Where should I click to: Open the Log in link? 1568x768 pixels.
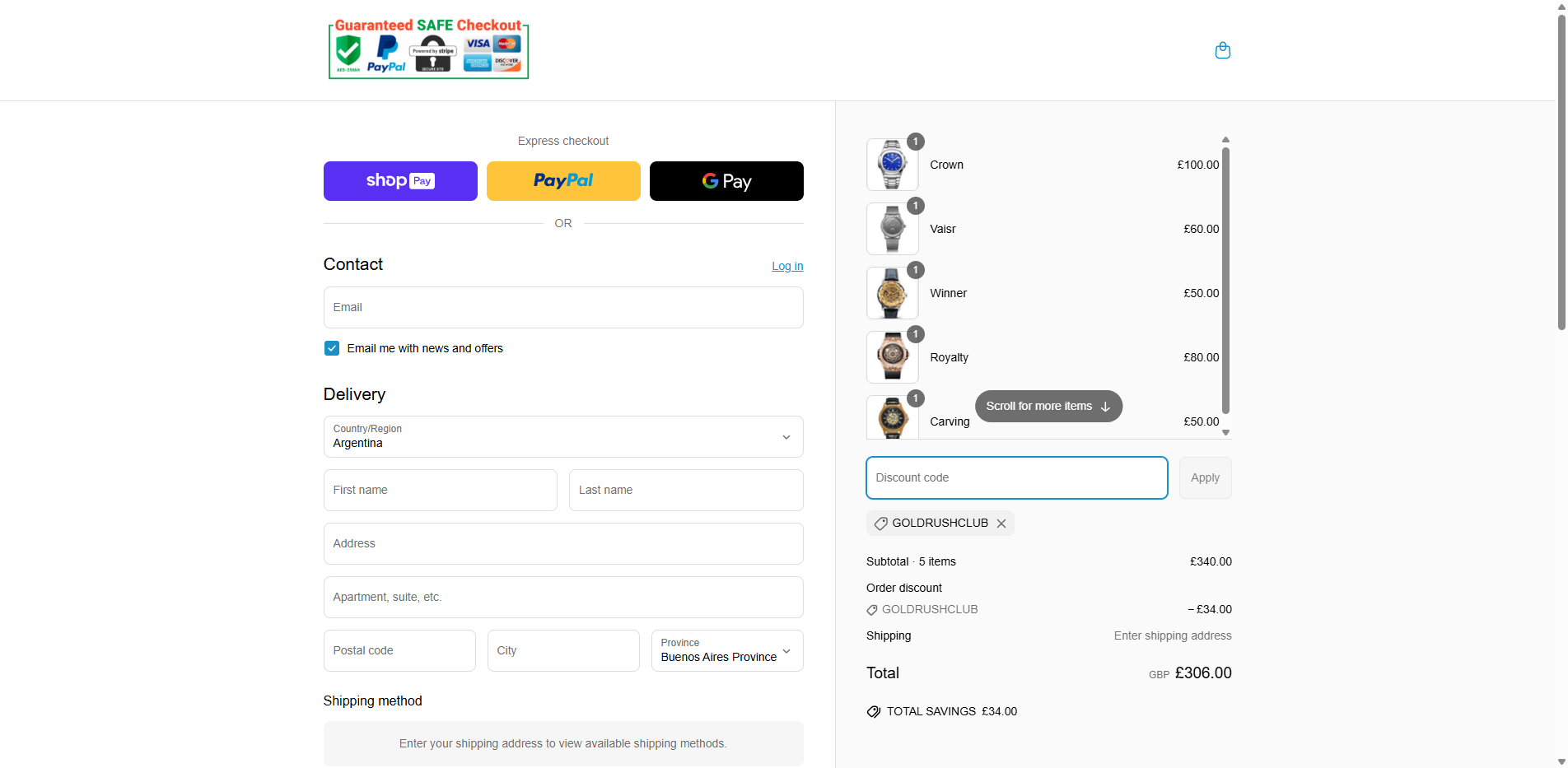[x=787, y=266]
